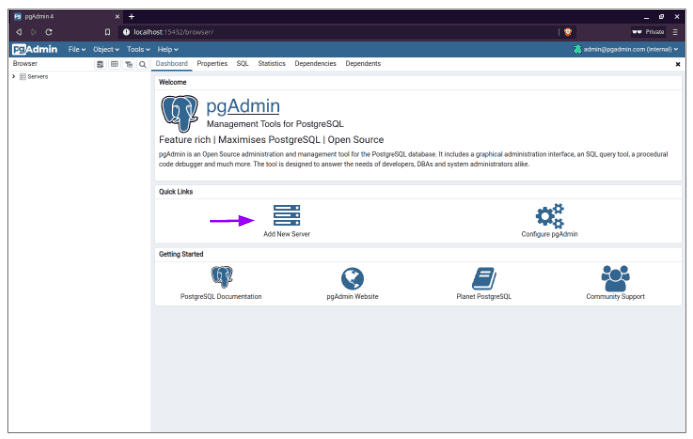The width and height of the screenshot is (693, 439).
Task: Click the pgAdmin logo in the header
Action: point(35,49)
